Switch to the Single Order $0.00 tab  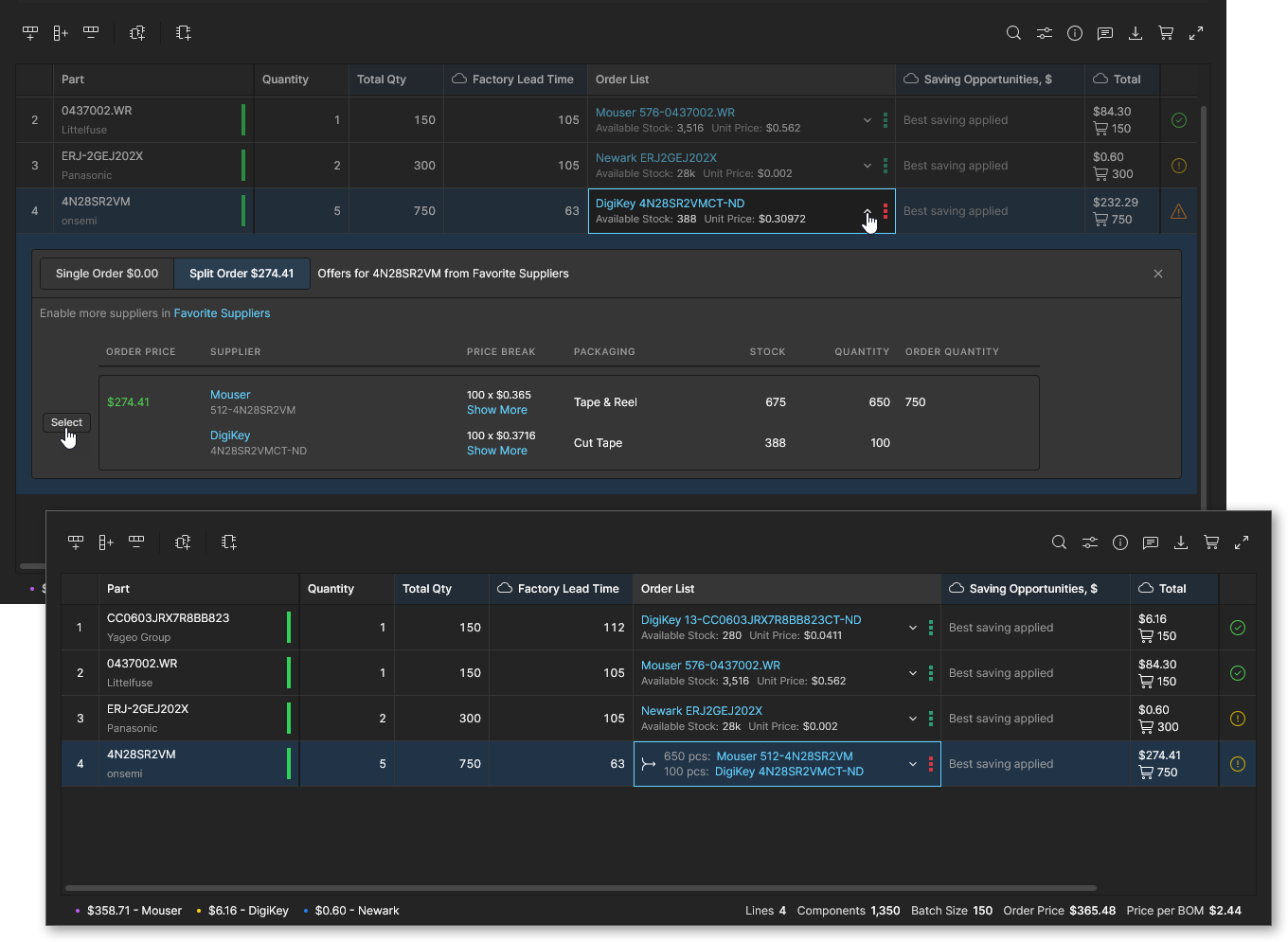107,274
